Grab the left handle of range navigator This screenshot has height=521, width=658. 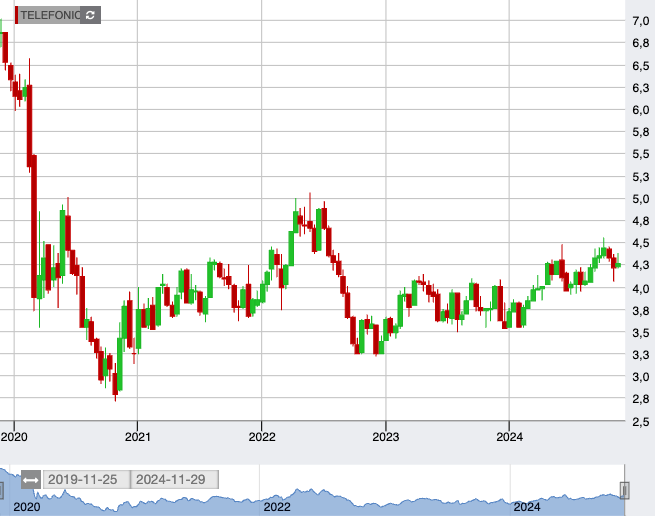click(x=1, y=490)
